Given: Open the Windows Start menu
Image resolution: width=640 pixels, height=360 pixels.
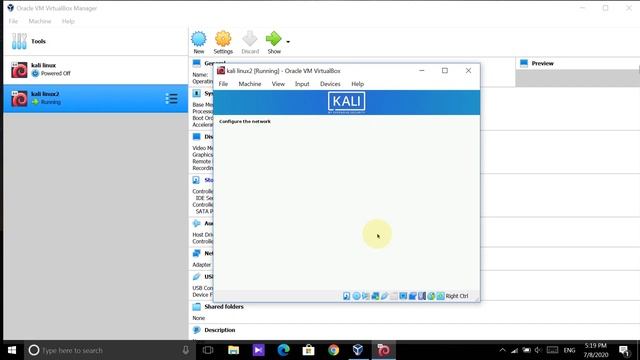Looking at the screenshot, I should (x=12, y=350).
